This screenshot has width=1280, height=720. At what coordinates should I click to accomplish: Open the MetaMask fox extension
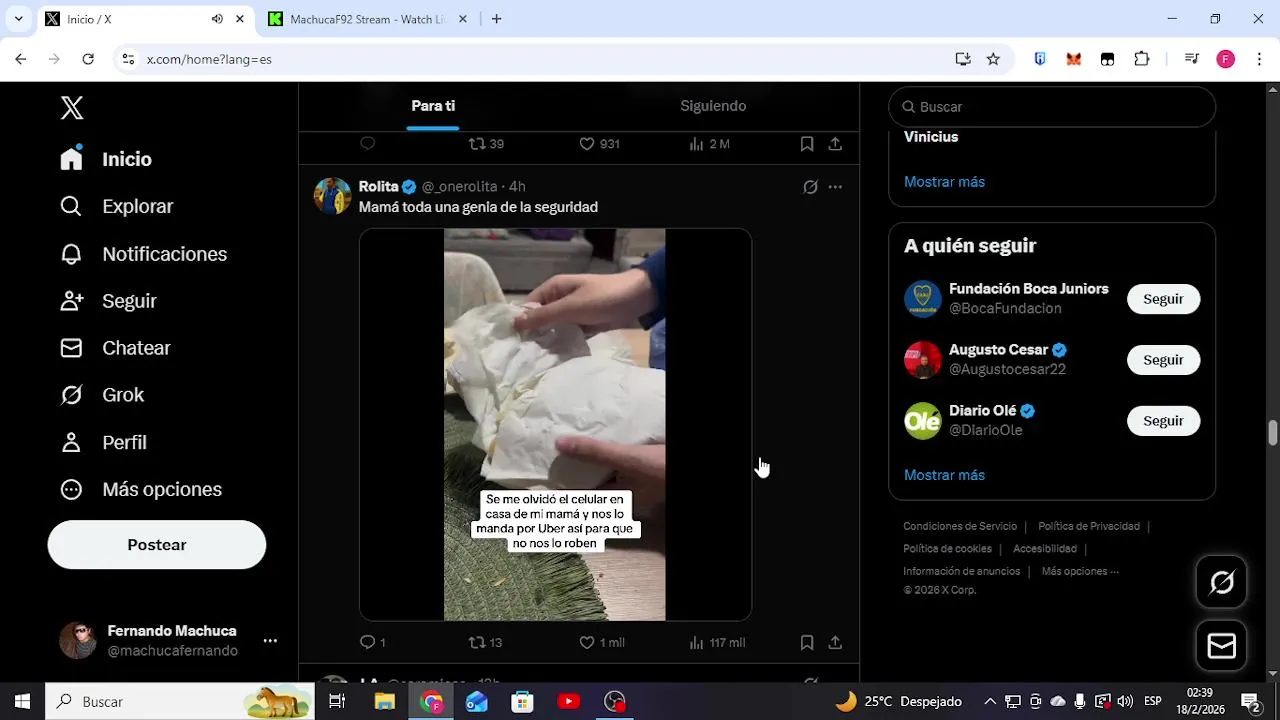(x=1073, y=59)
